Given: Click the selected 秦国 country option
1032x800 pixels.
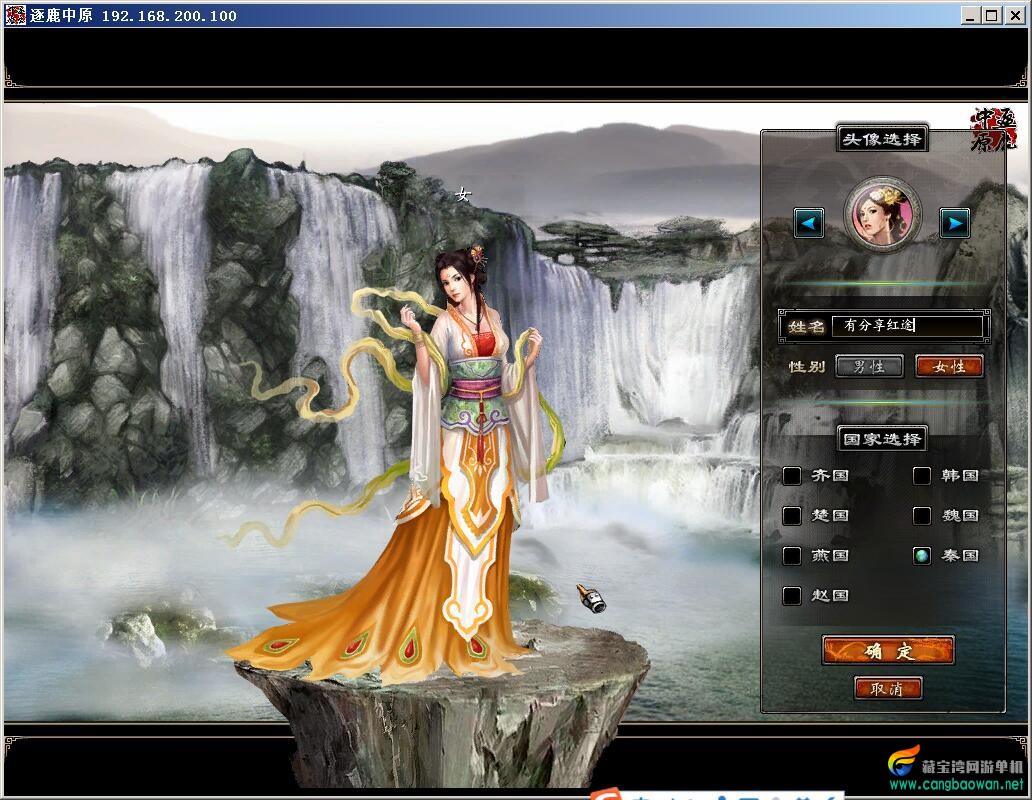Looking at the screenshot, I should point(922,555).
